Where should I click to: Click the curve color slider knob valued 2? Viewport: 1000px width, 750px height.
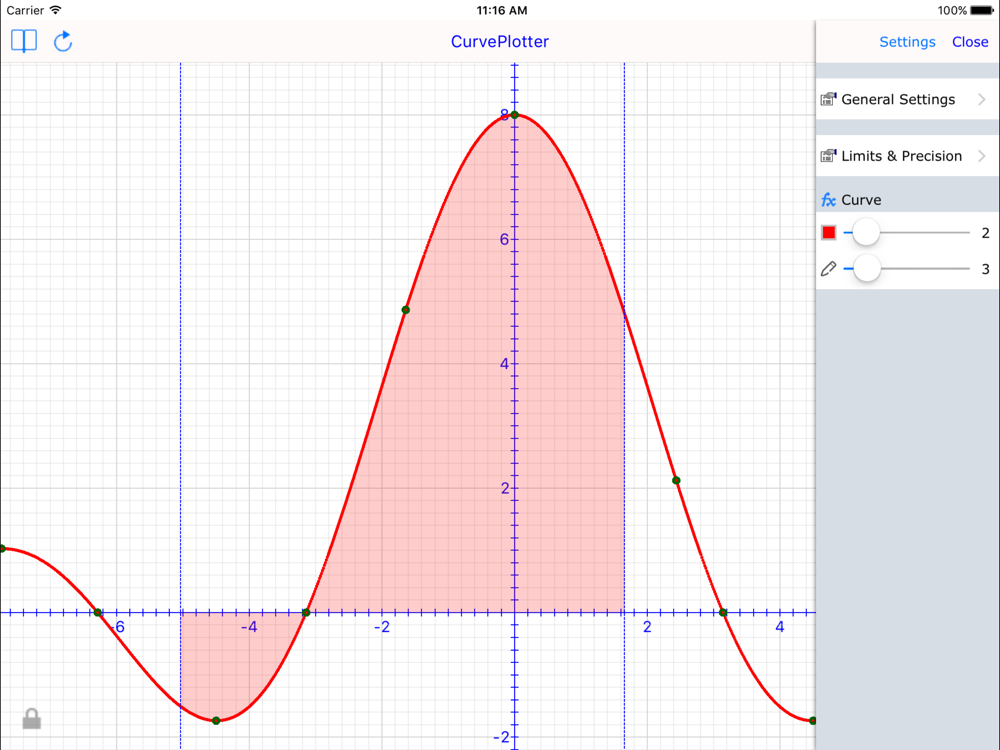tap(866, 233)
